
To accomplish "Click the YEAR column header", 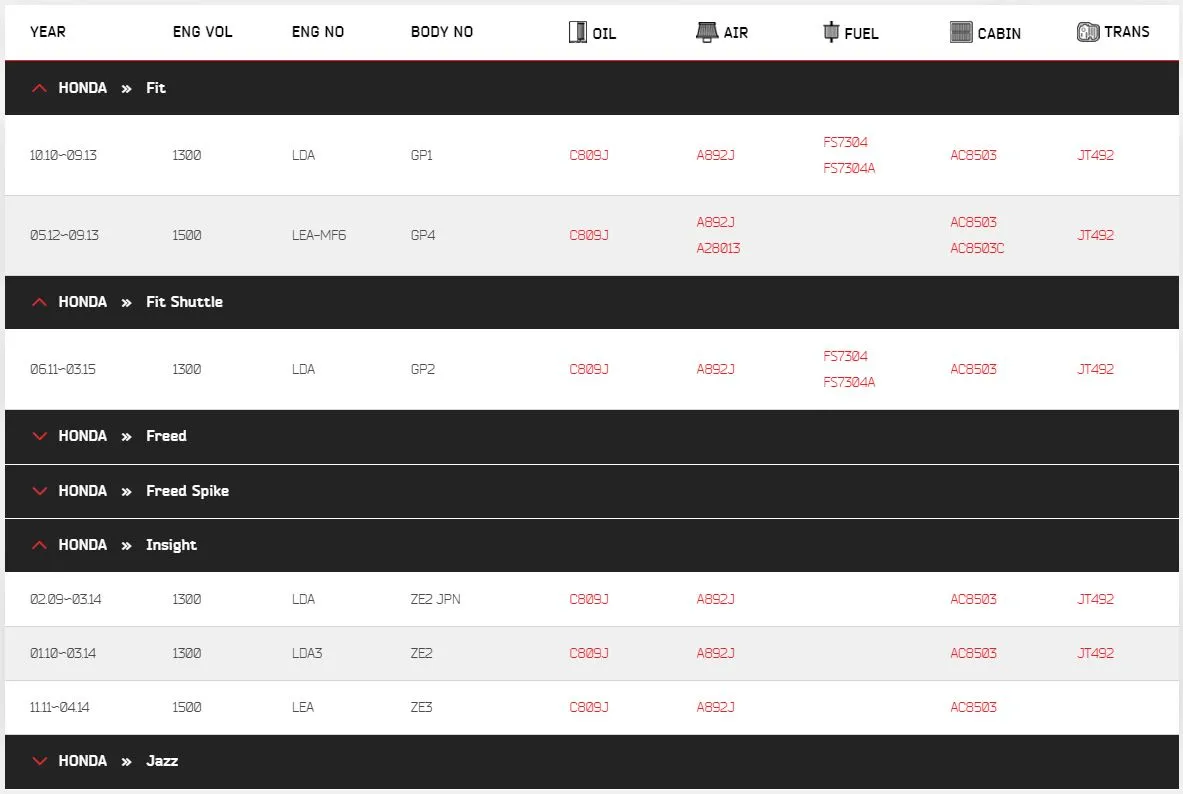I will (x=48, y=32).
